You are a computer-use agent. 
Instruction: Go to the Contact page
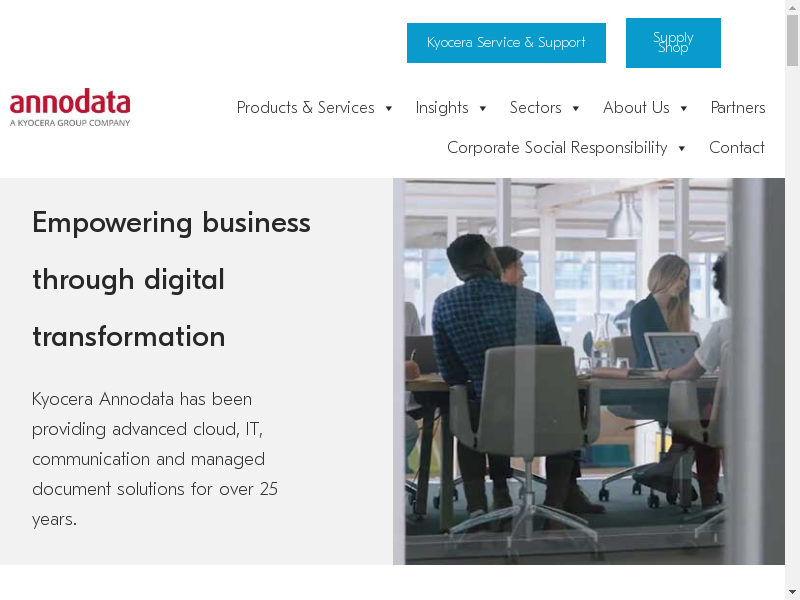(737, 148)
